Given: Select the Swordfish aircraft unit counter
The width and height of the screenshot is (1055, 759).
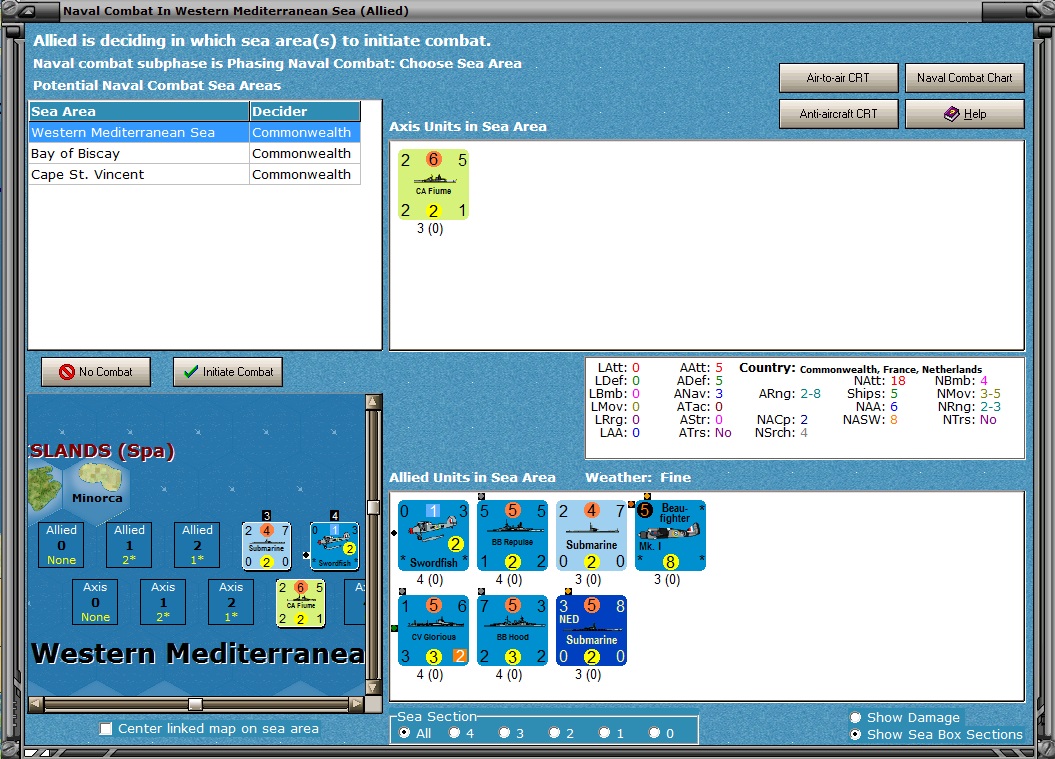Looking at the screenshot, I should (433, 536).
